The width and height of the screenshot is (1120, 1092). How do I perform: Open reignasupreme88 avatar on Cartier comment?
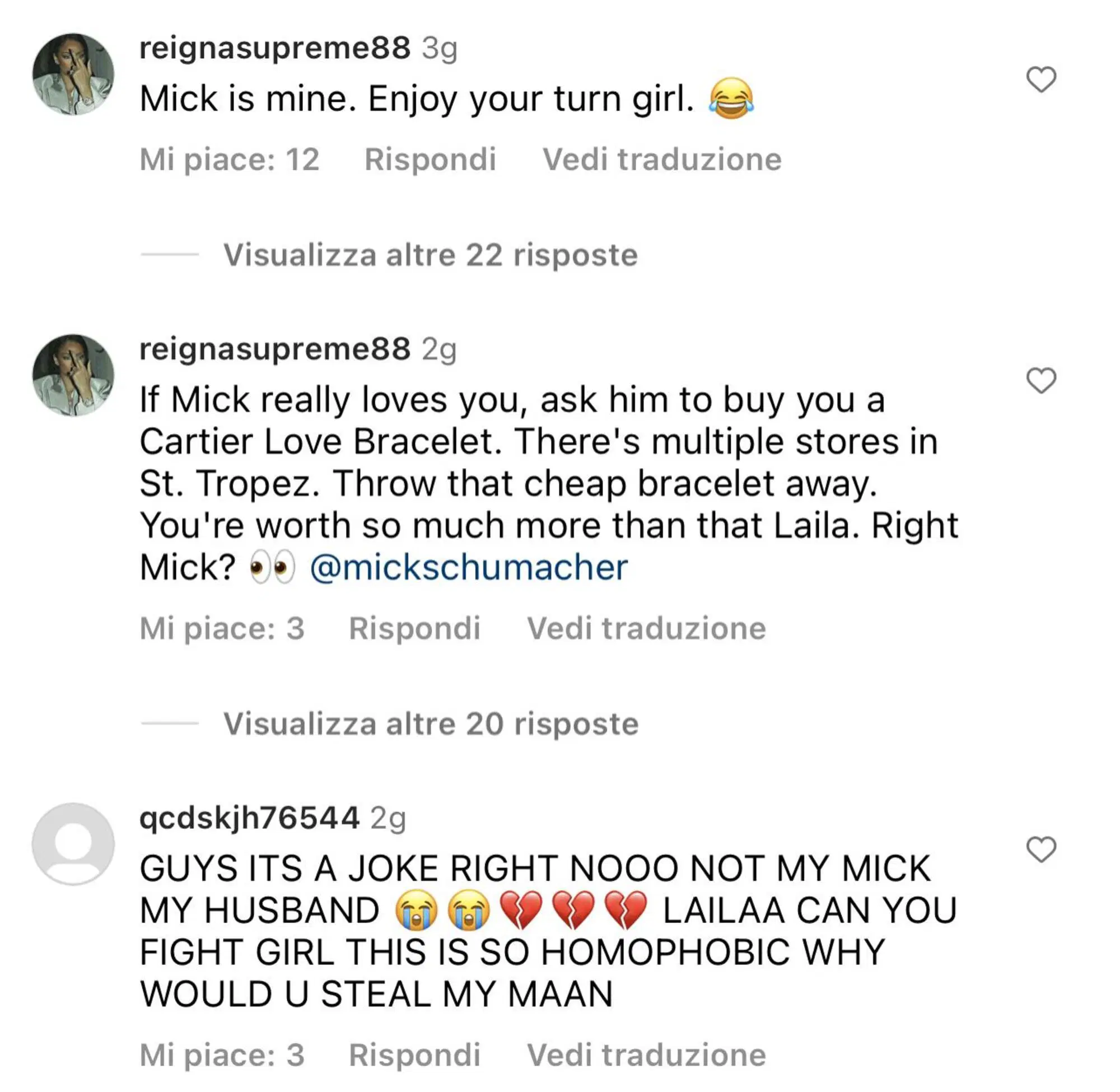tap(73, 375)
